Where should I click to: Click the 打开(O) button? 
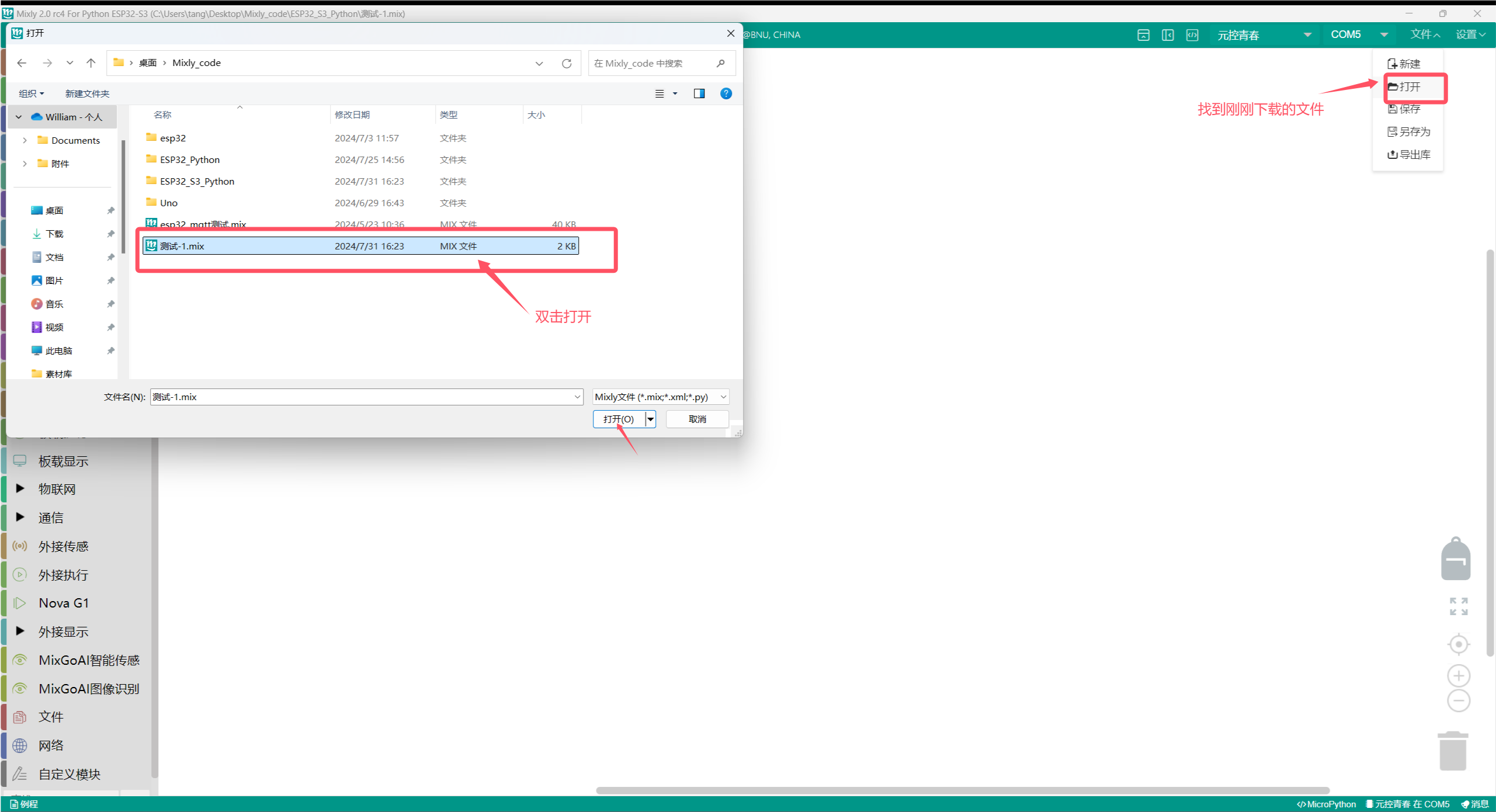619,419
